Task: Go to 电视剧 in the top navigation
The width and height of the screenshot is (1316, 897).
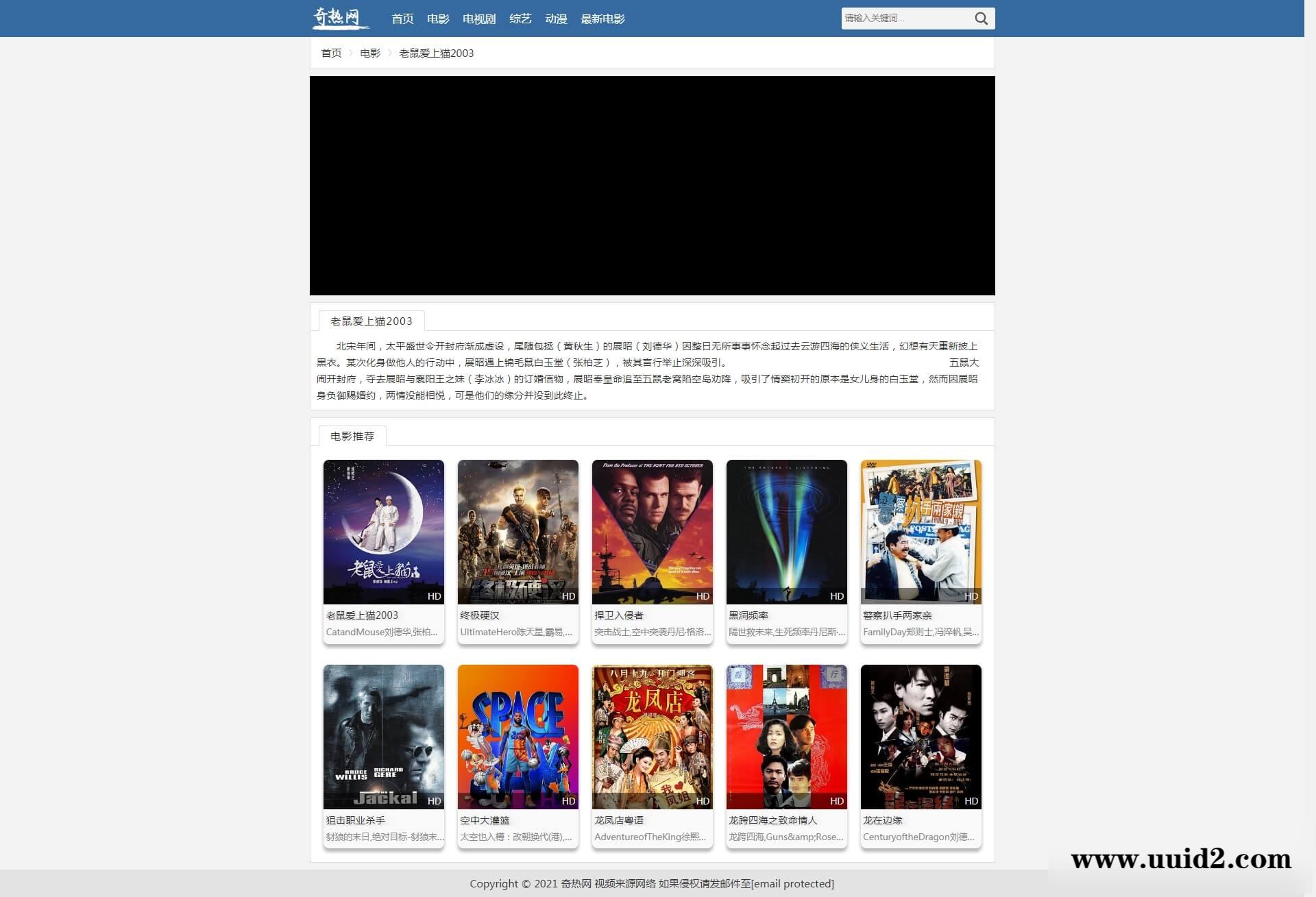Action: [x=478, y=19]
